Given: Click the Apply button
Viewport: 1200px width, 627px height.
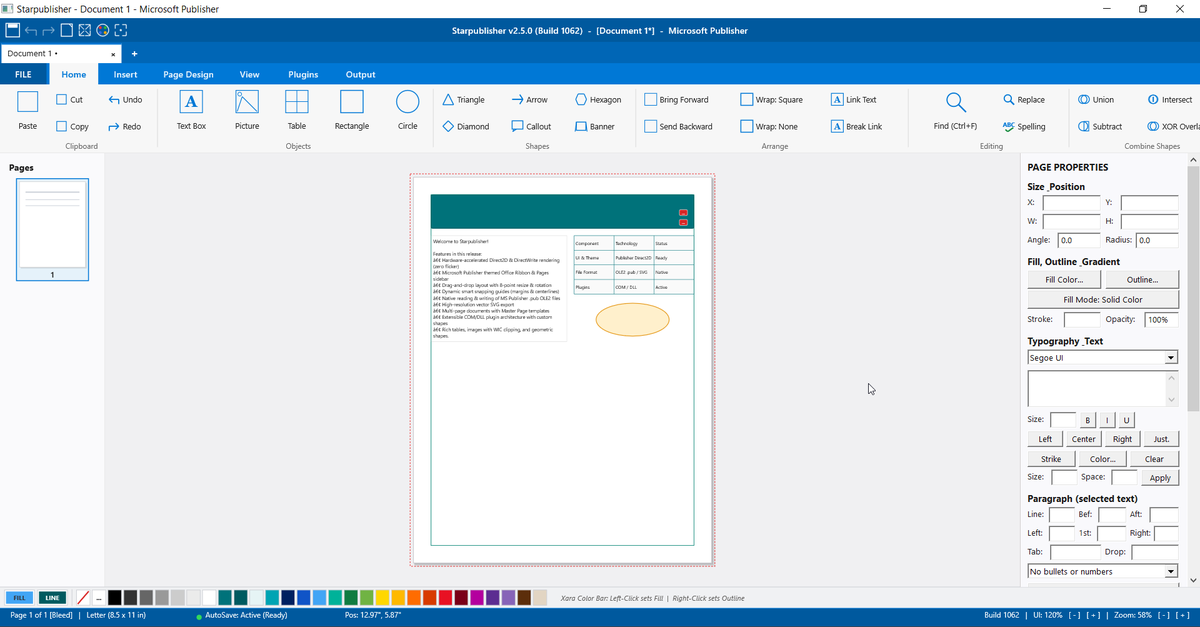Looking at the screenshot, I should click(1160, 478).
